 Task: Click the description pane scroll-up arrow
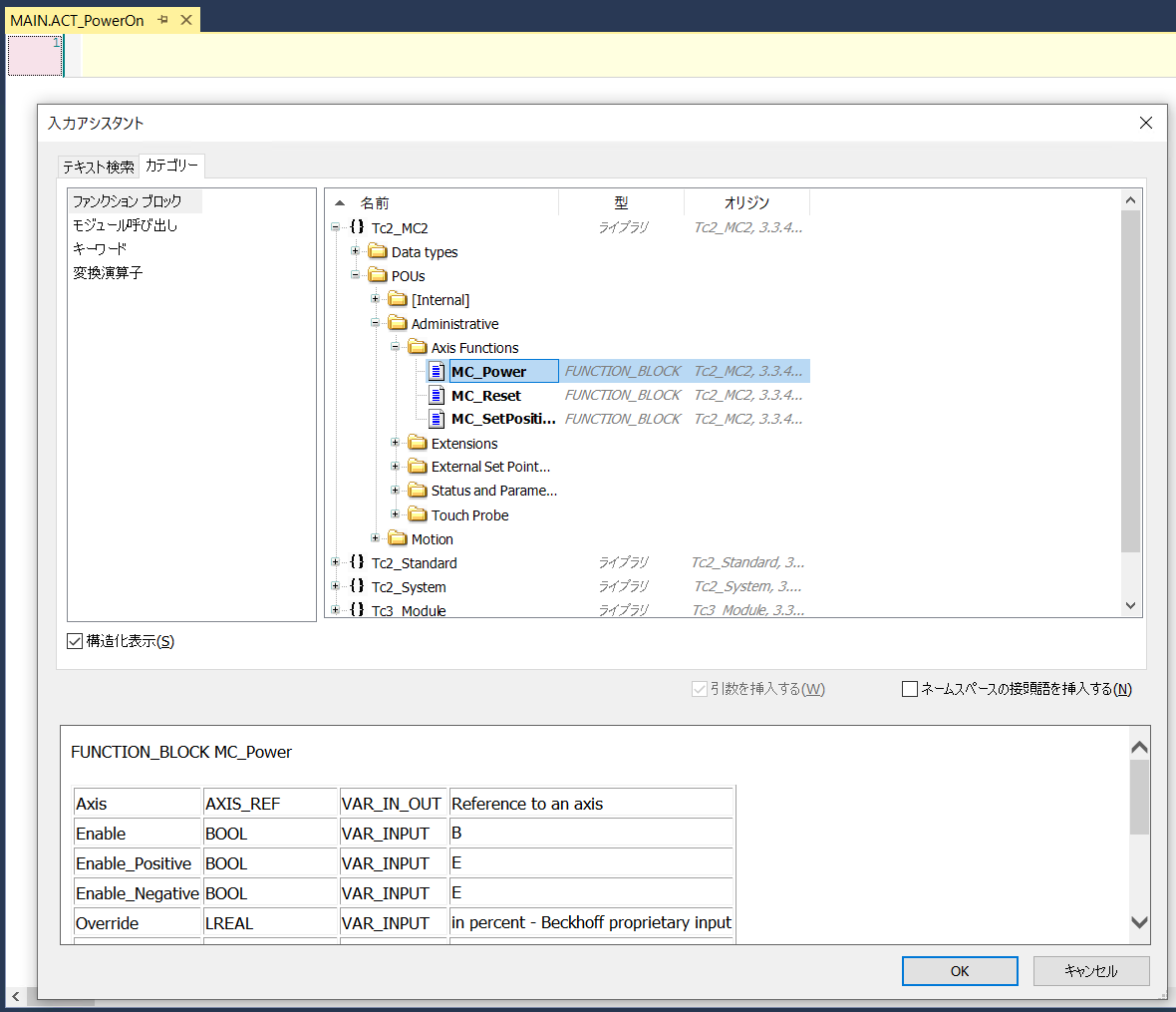(1139, 747)
